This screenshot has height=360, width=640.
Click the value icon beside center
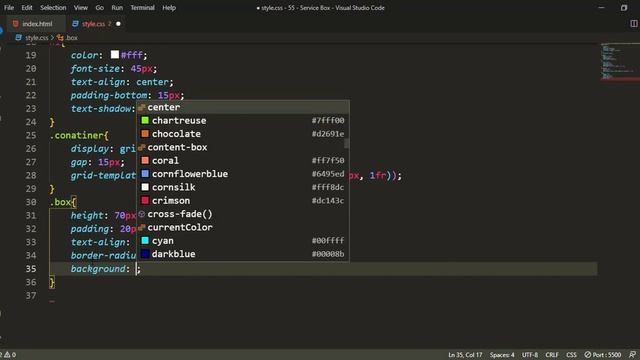click(x=142, y=107)
